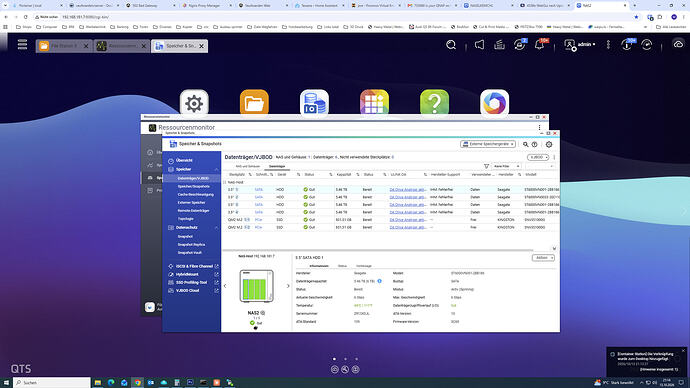The width and height of the screenshot is (690, 388).
Task: Click the search magnifier in Speicher & Snapshots header
Action: 525,144
